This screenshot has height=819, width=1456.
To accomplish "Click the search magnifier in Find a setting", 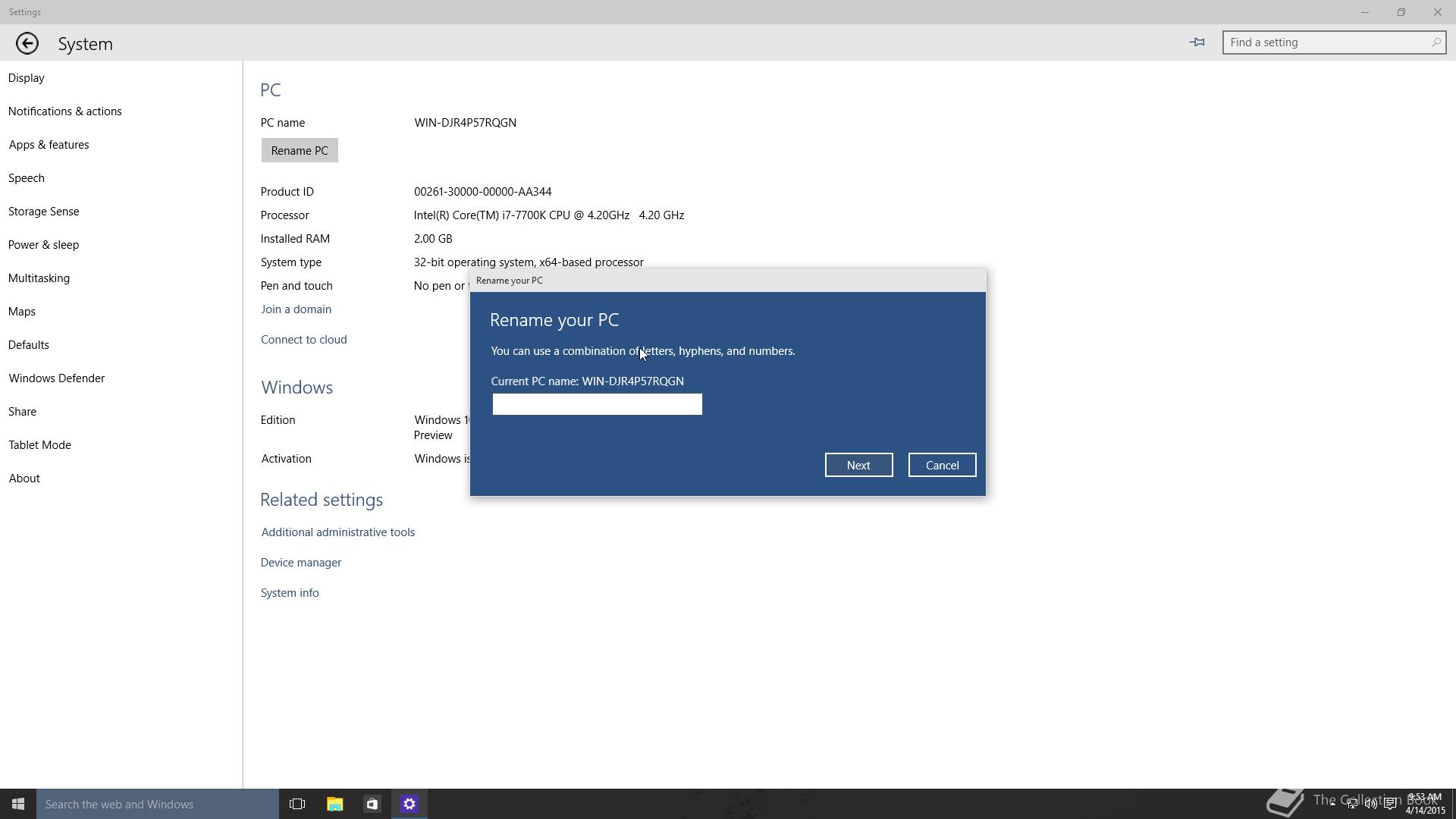I will 1436,42.
